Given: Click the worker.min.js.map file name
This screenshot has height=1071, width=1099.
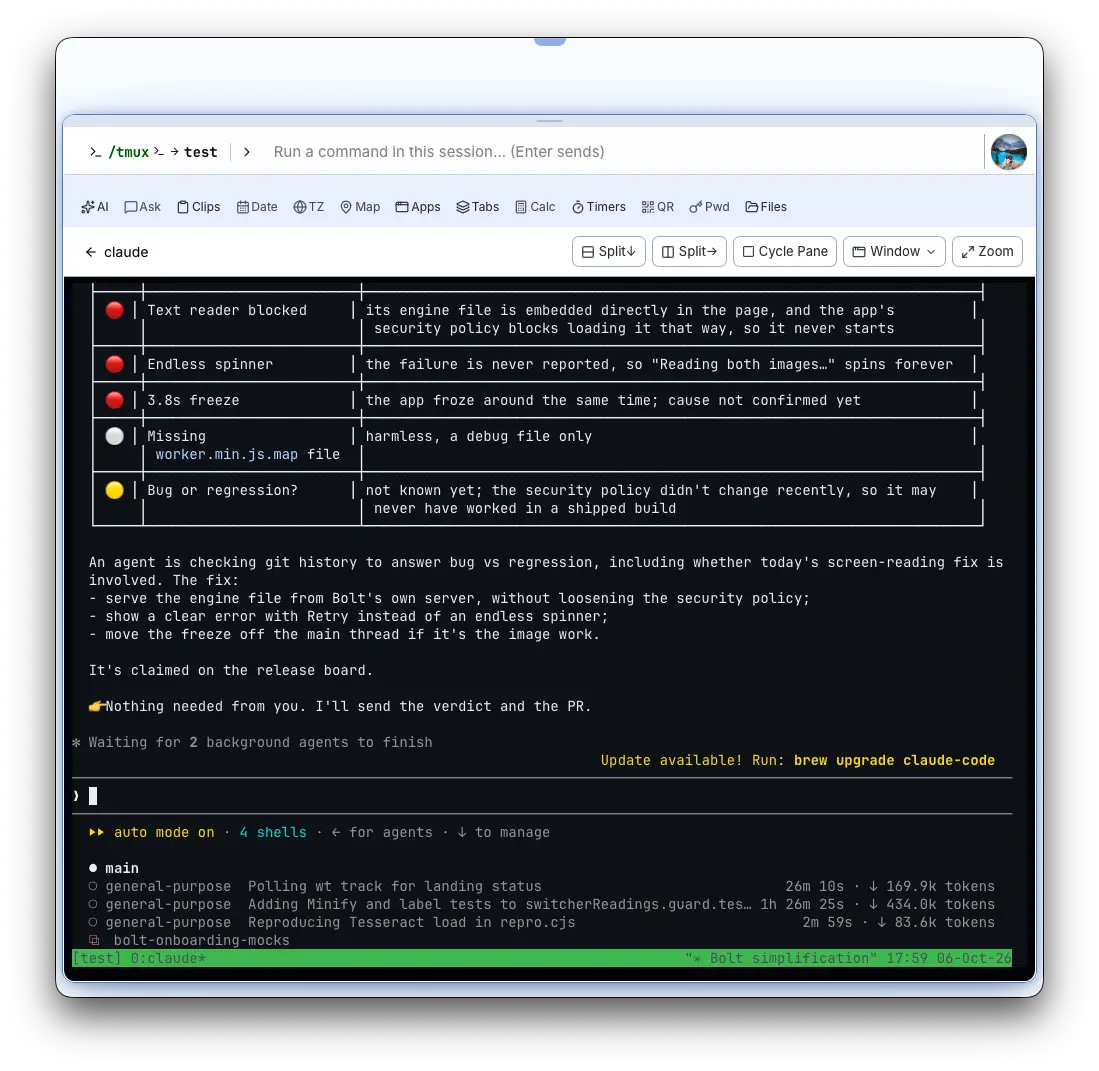Looking at the screenshot, I should (x=226, y=454).
